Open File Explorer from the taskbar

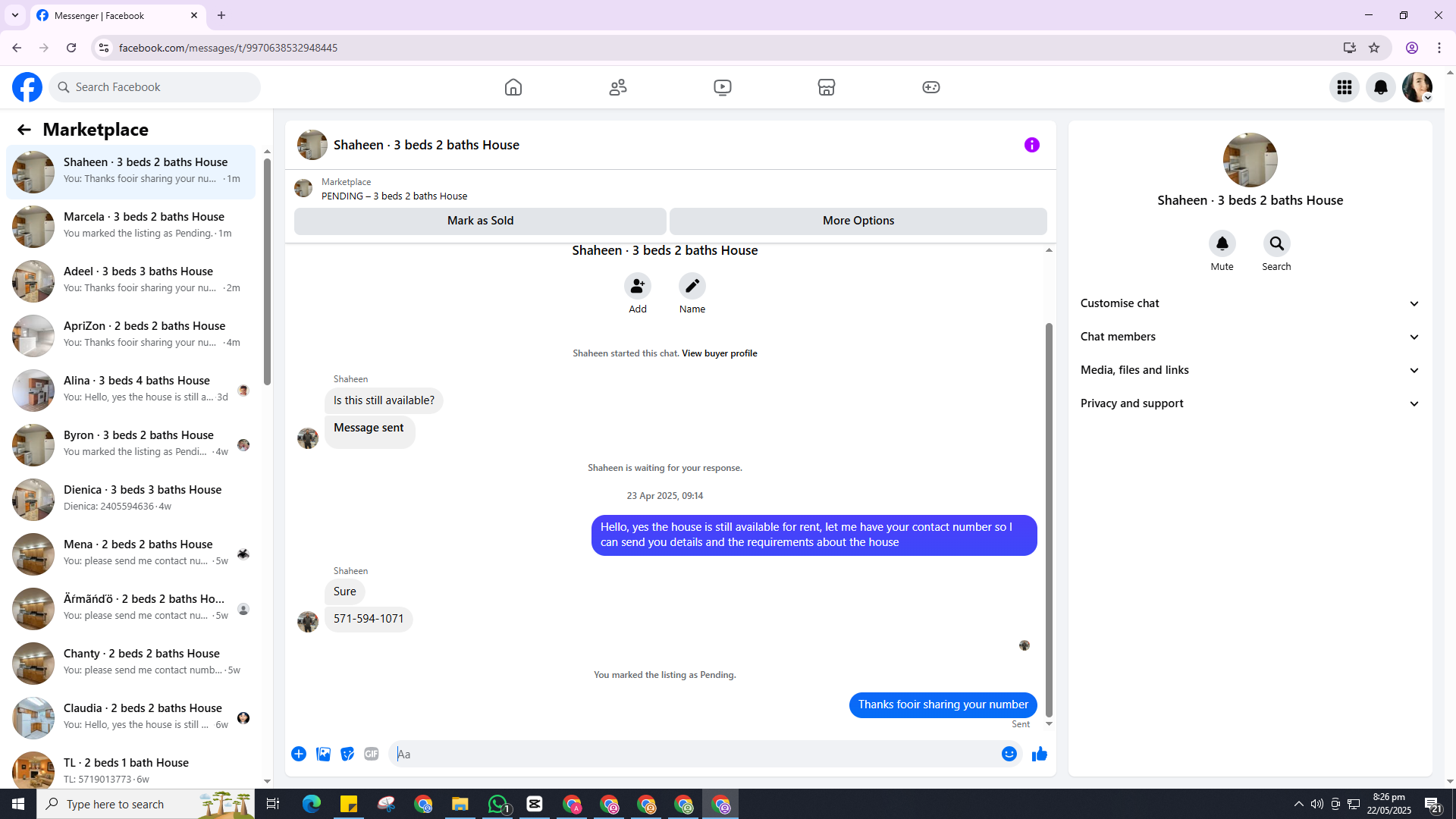pos(460,804)
